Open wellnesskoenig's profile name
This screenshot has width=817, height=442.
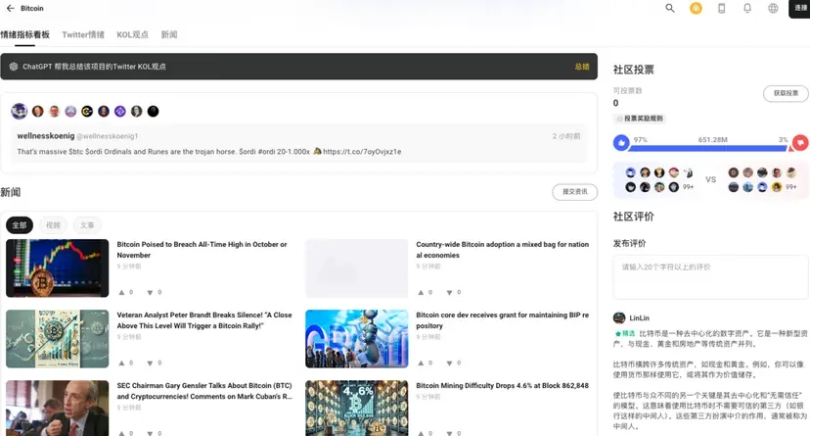(46, 136)
